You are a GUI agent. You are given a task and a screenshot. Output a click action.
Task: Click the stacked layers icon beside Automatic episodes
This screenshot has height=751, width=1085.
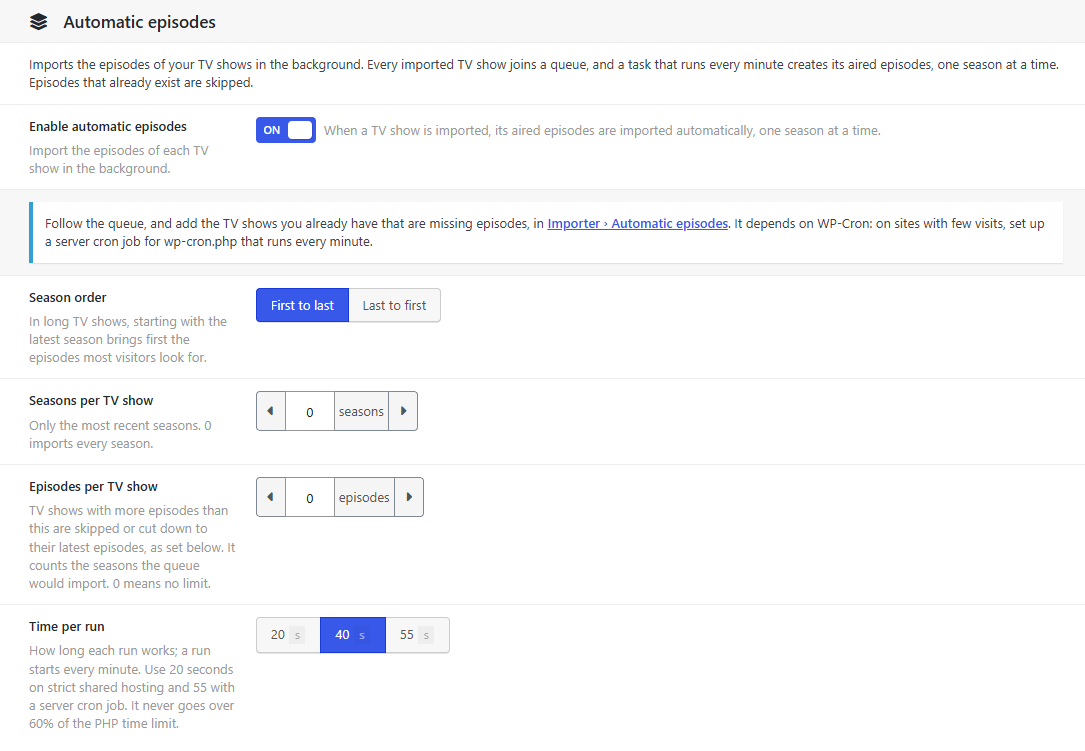pyautogui.click(x=39, y=22)
